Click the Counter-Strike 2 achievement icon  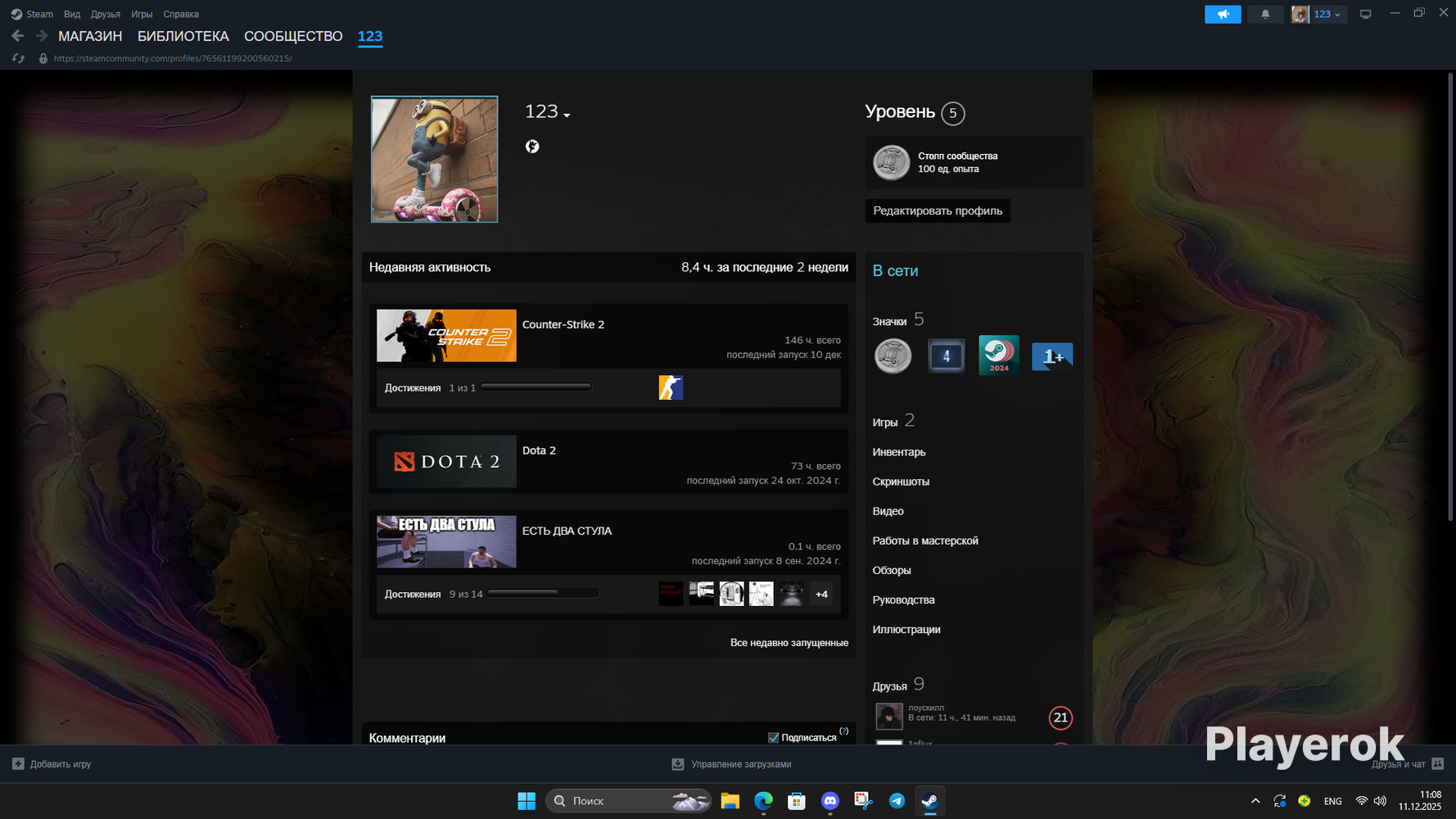tap(671, 387)
